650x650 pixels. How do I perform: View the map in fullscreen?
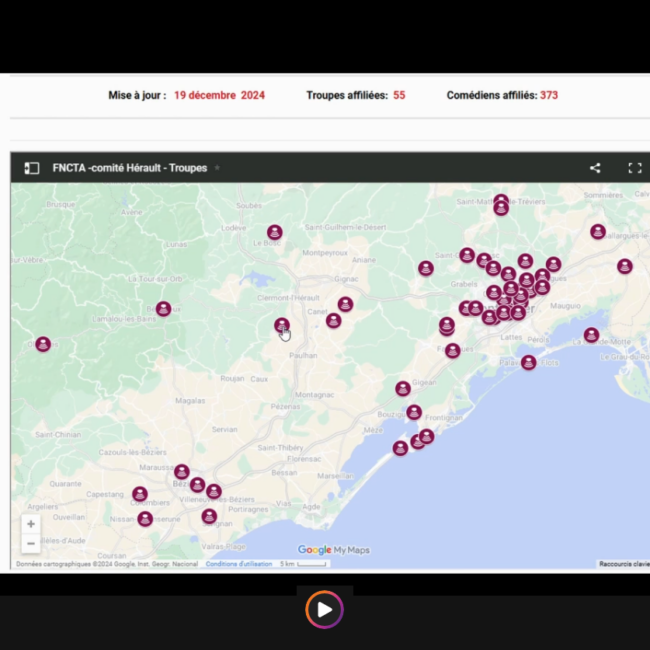pos(635,168)
